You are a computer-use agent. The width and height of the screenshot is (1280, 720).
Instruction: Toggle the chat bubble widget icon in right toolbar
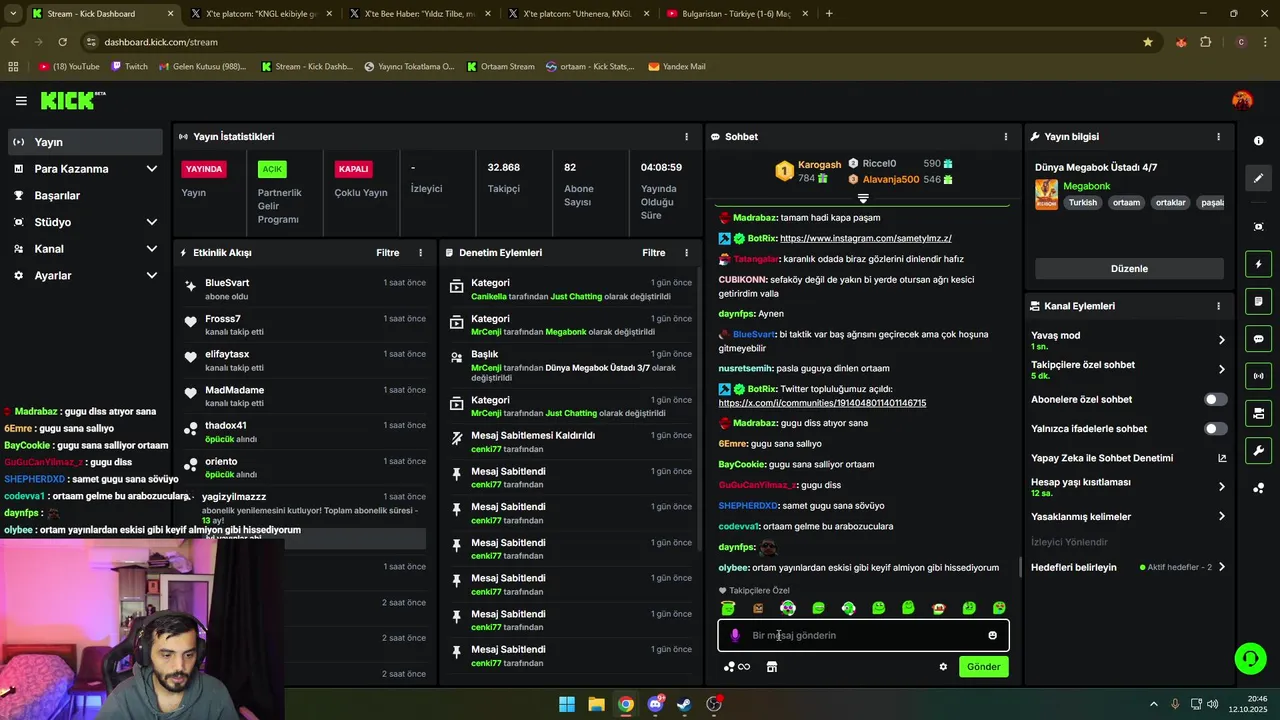(x=1258, y=339)
